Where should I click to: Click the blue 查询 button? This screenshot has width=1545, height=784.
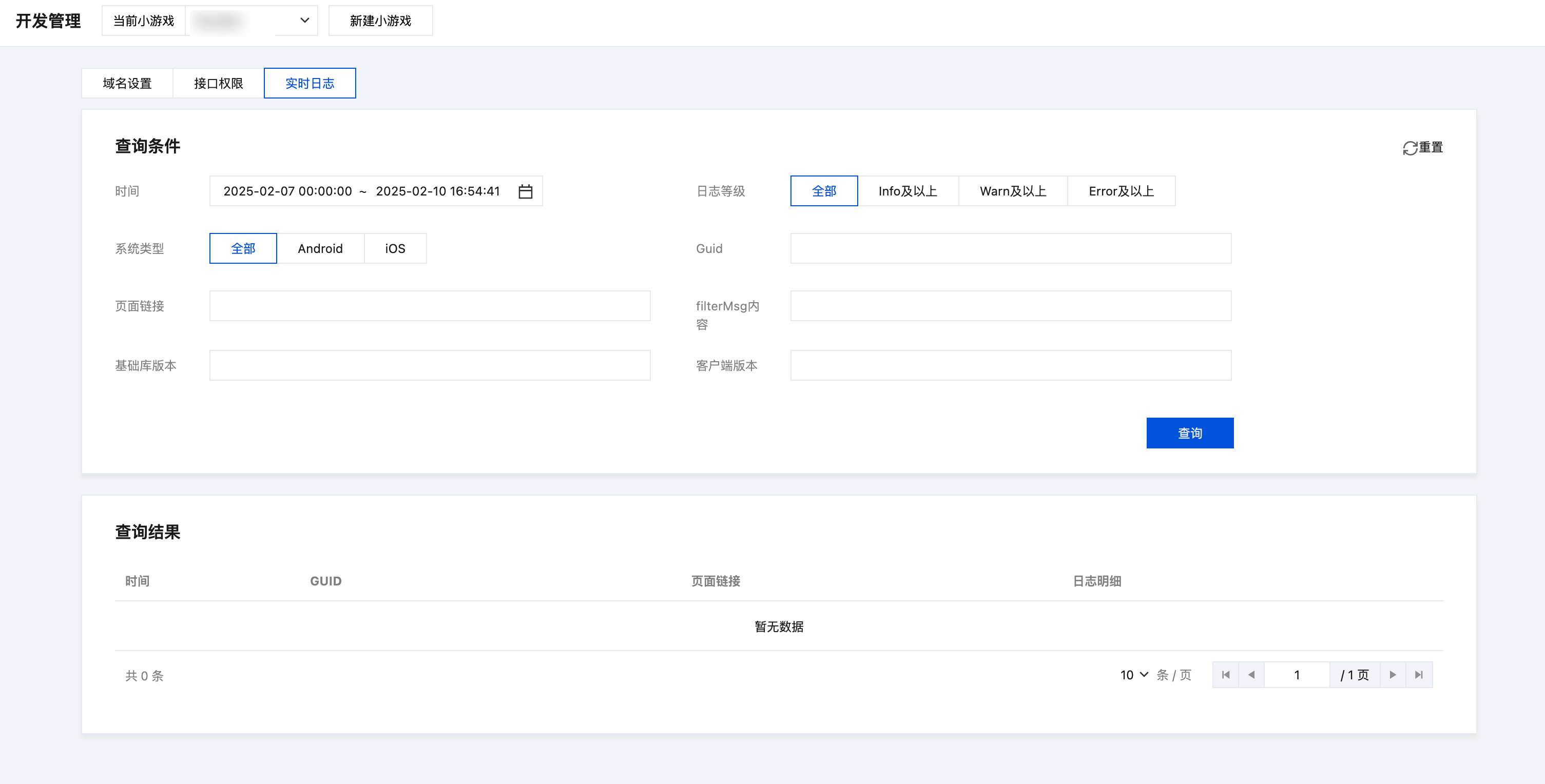click(1189, 433)
